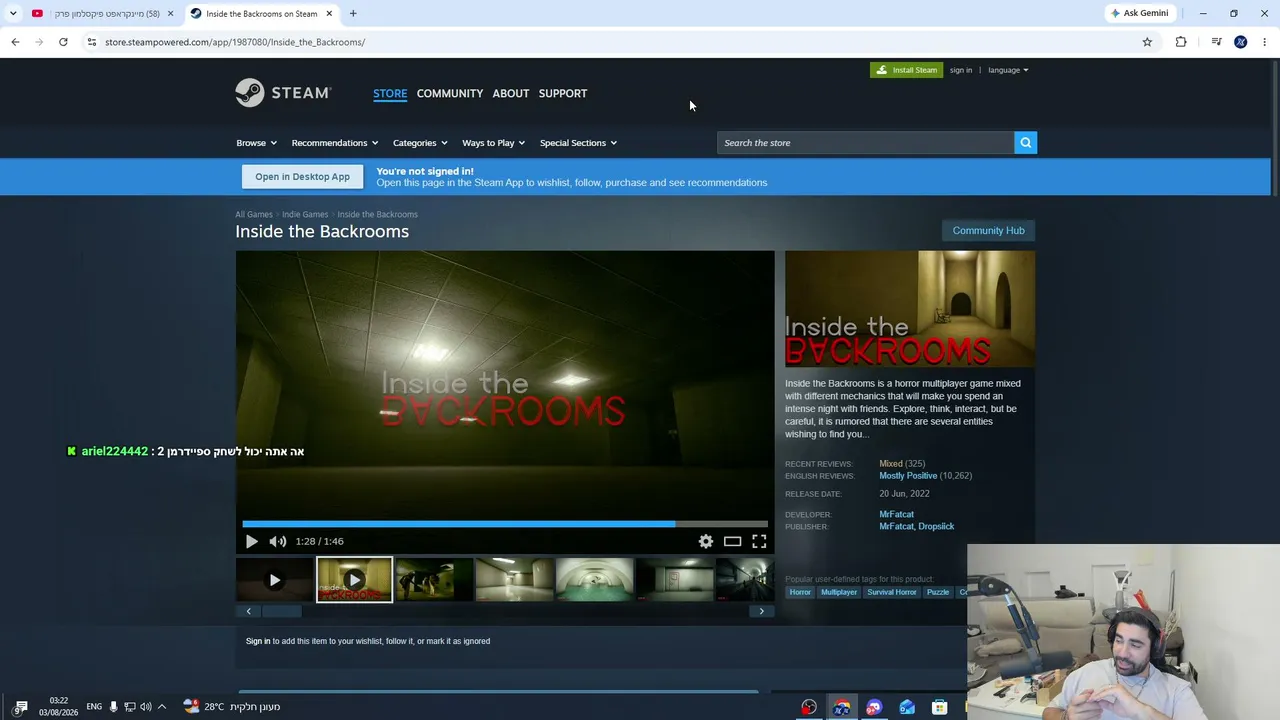Show hidden system tray icons

click(x=162, y=707)
